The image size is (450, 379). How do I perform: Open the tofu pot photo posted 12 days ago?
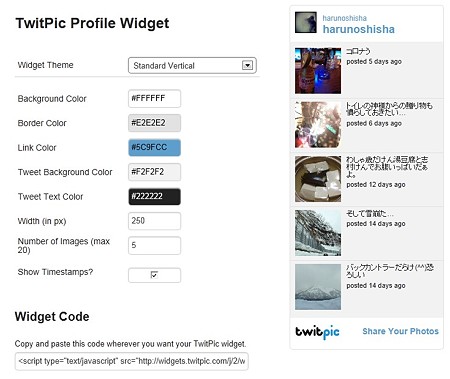[318, 179]
